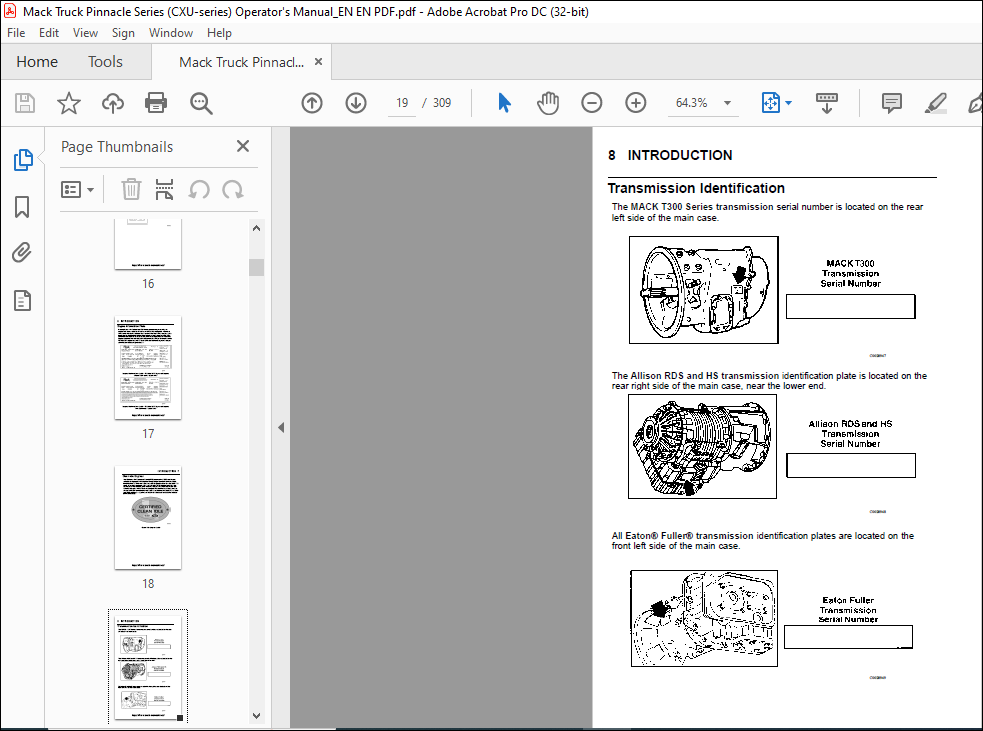Go to the previous page

(x=312, y=103)
